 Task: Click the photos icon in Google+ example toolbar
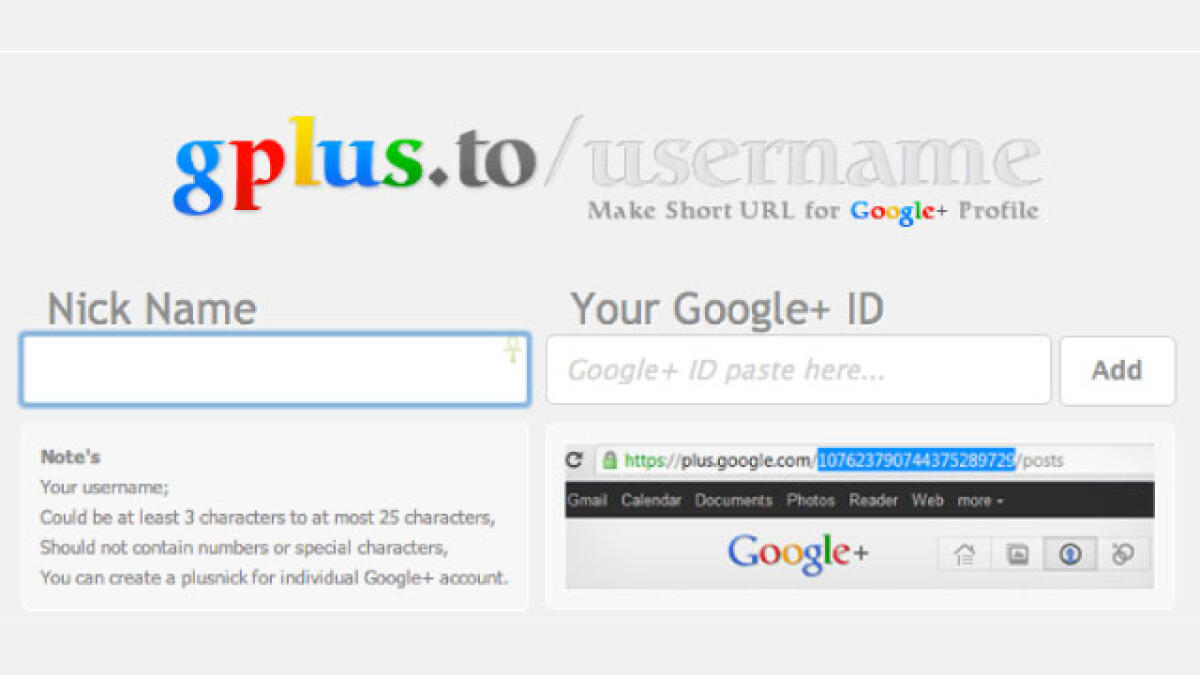(1017, 553)
